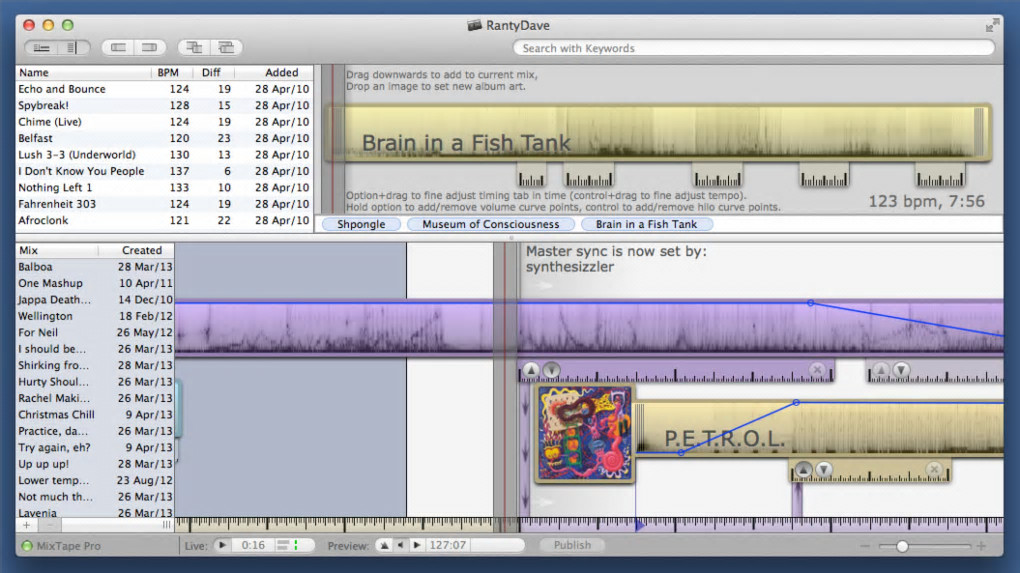The width and height of the screenshot is (1020, 573).
Task: Toggle the live level indicator button
Action: point(286,546)
